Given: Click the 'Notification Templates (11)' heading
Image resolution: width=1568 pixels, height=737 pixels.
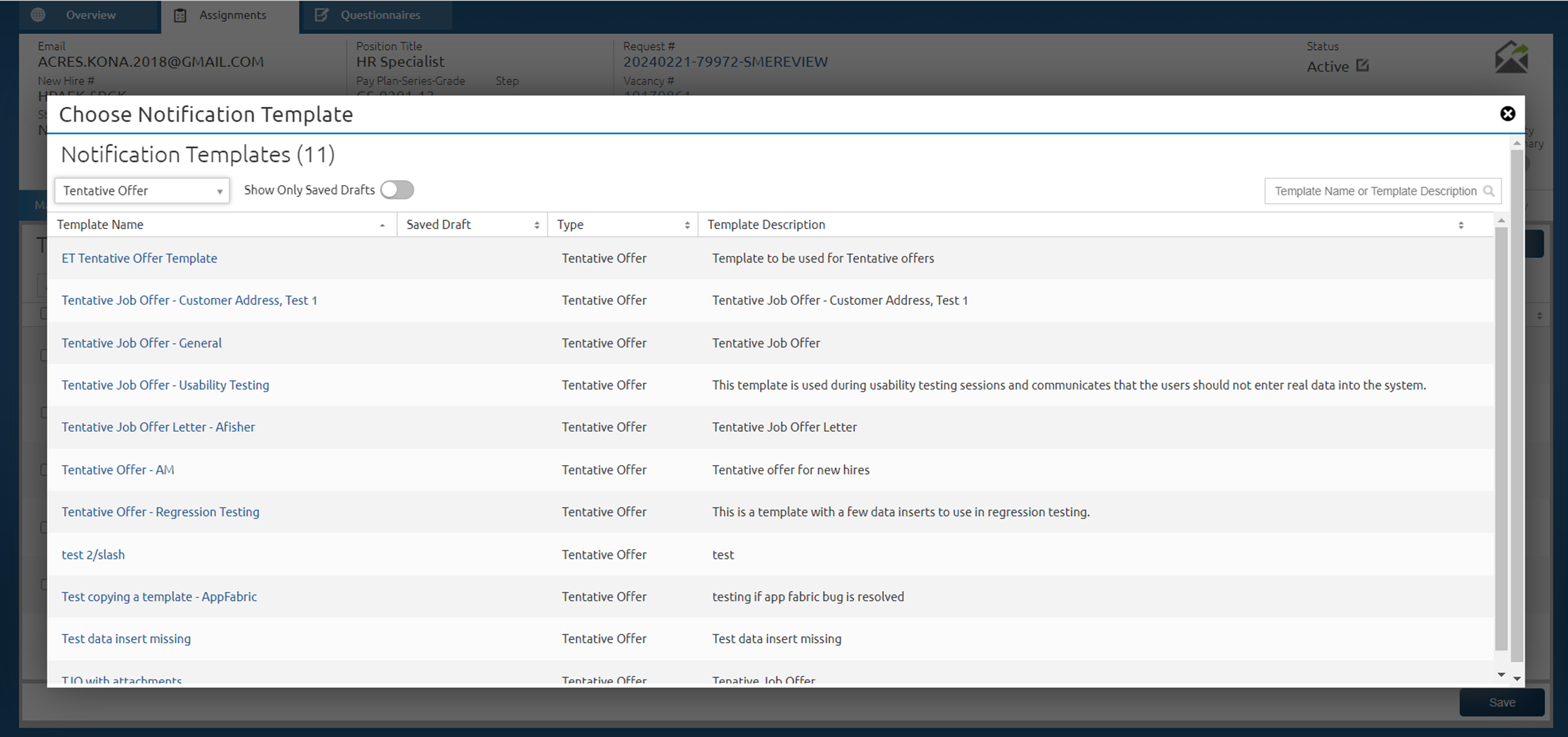Looking at the screenshot, I should (x=198, y=154).
